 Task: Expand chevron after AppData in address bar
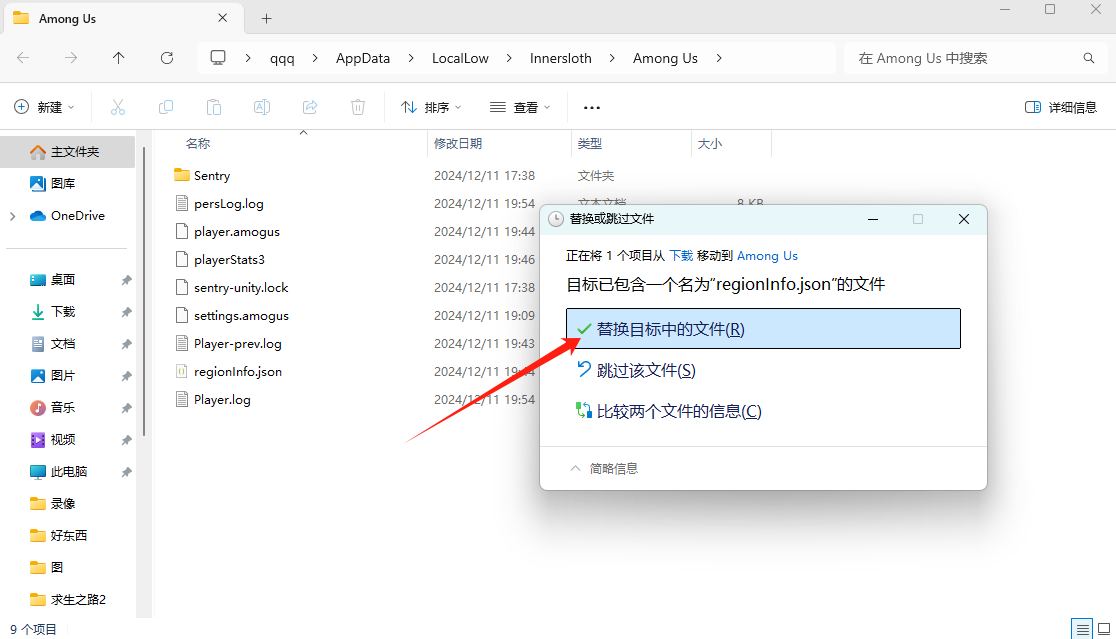click(411, 58)
